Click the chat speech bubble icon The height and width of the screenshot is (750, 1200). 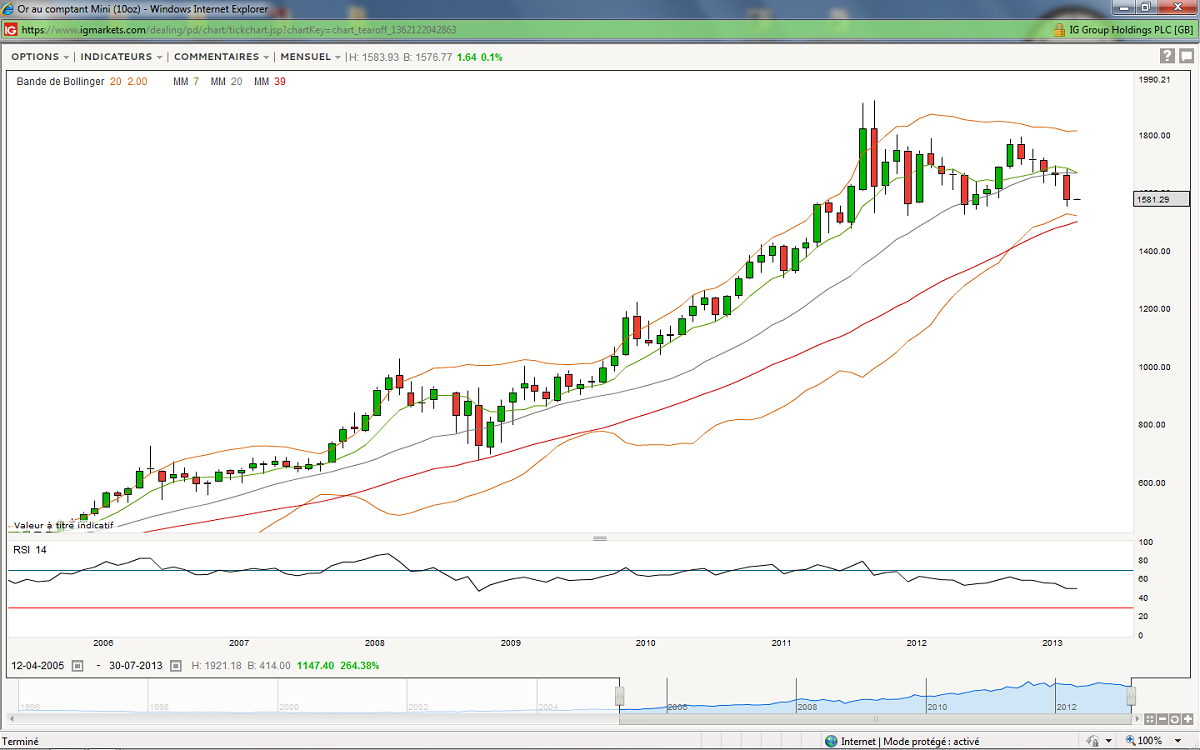1185,56
